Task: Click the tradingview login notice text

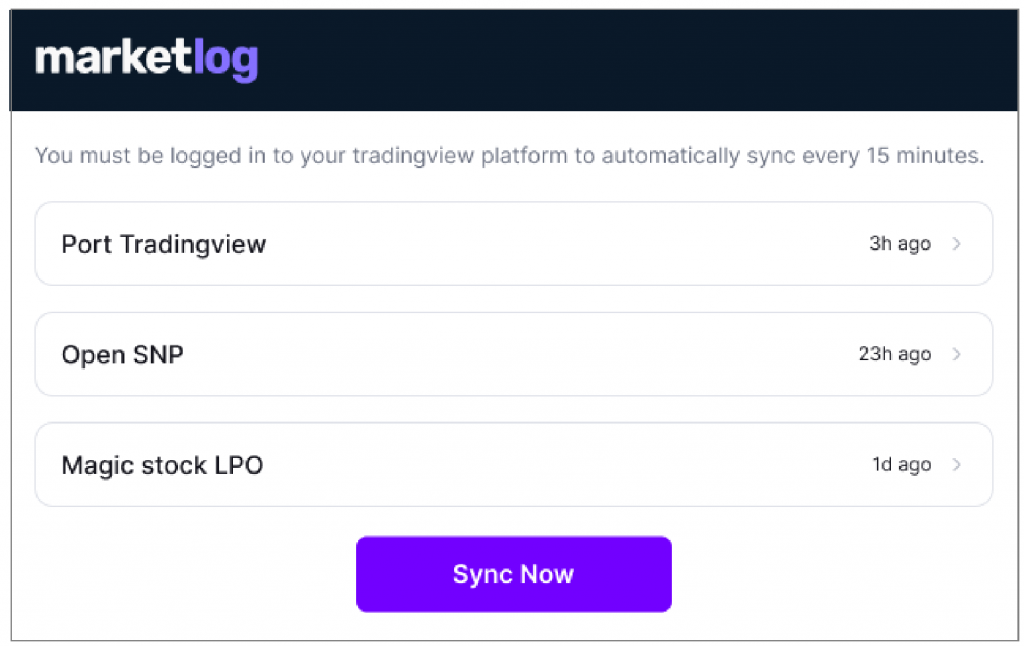Action: coord(509,156)
